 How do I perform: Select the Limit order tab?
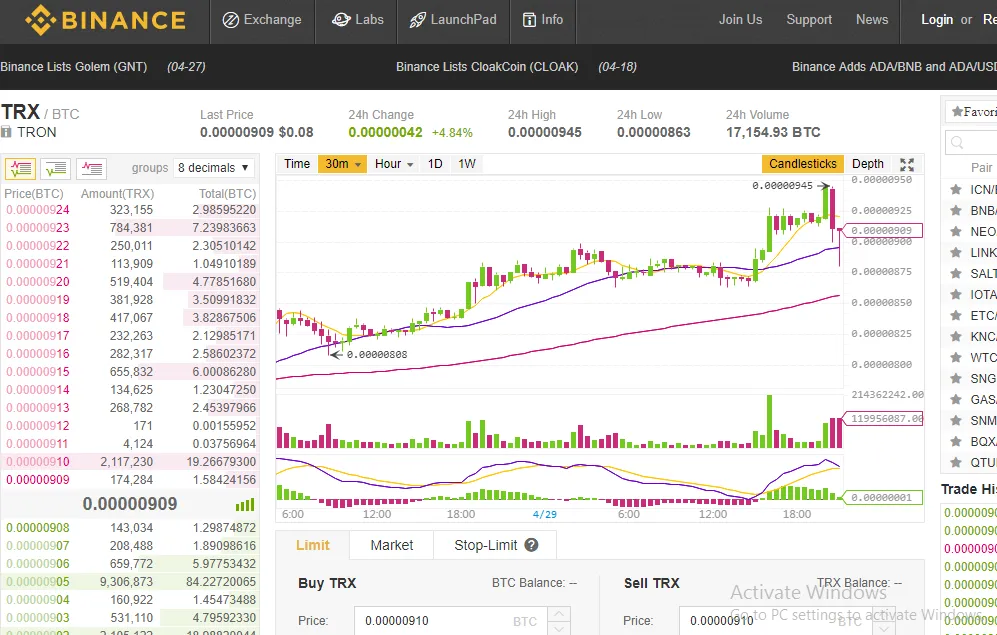pyautogui.click(x=312, y=545)
